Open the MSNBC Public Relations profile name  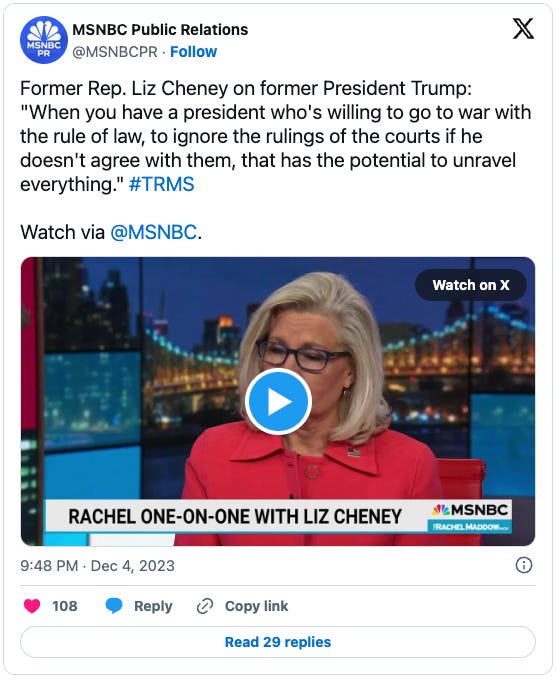click(x=160, y=29)
